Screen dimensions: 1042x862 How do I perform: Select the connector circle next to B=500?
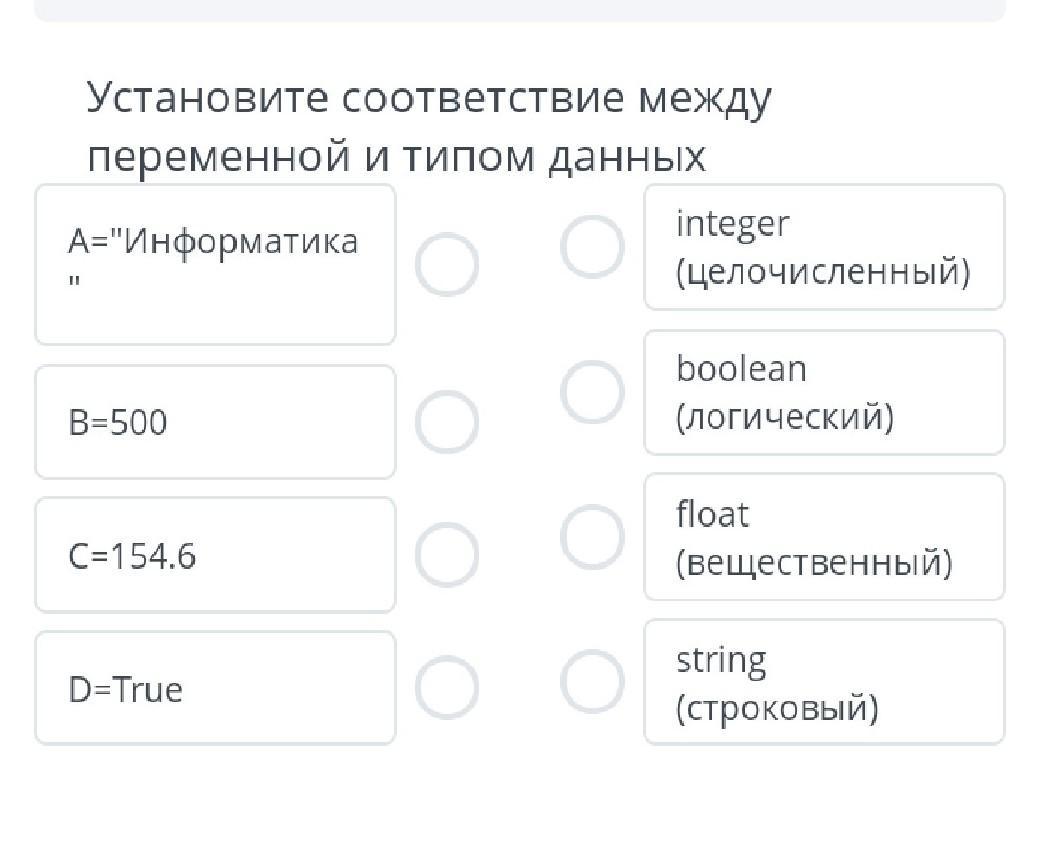point(446,422)
